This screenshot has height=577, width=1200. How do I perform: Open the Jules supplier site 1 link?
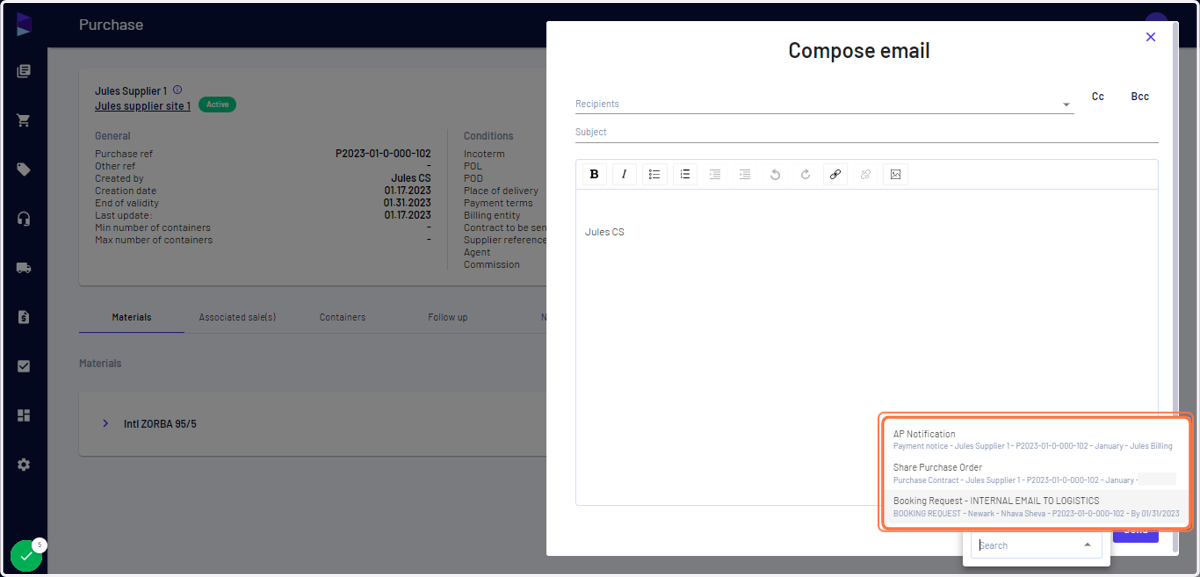(x=143, y=106)
